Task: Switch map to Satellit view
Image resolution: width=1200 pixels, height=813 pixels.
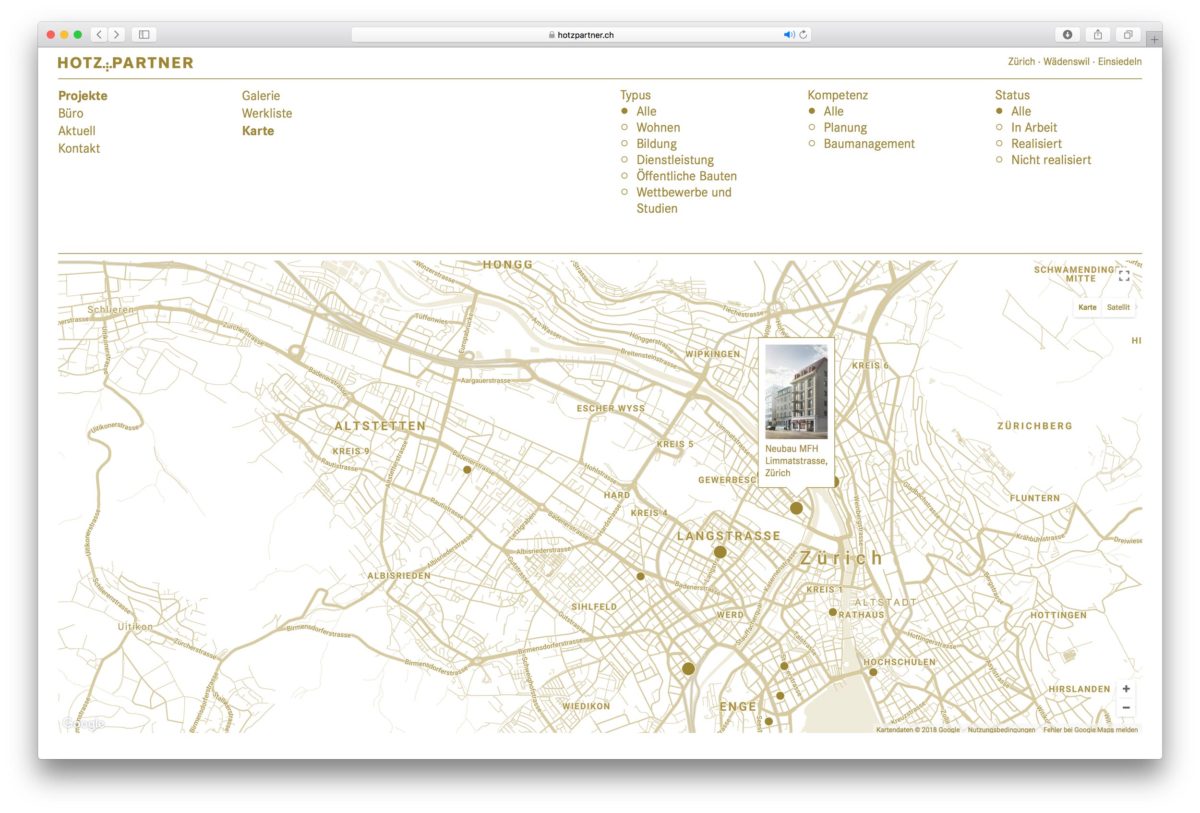Action: click(1118, 308)
